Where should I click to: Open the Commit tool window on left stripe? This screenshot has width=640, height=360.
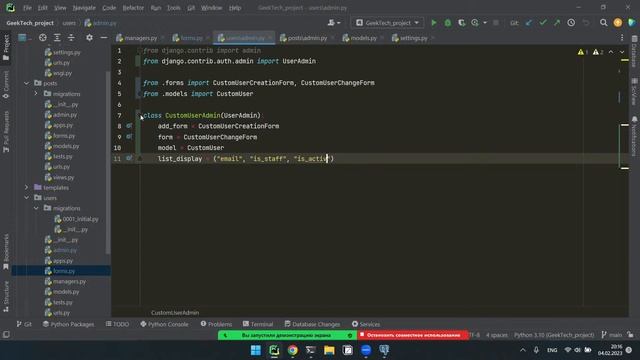click(x=6, y=85)
